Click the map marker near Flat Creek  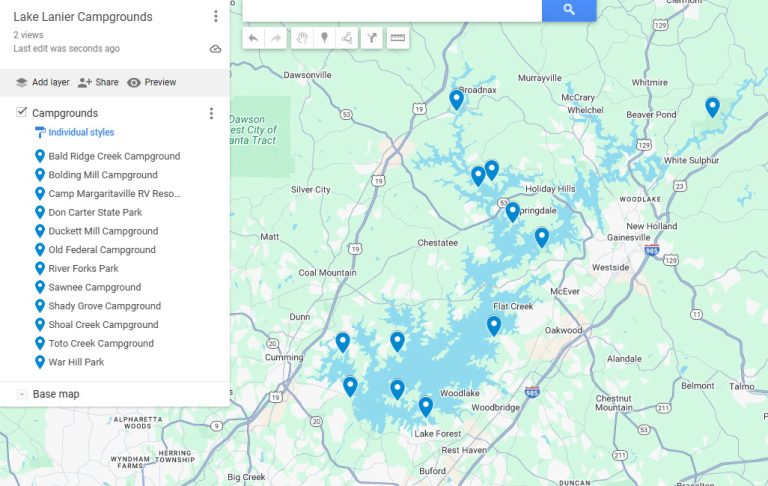tap(494, 326)
